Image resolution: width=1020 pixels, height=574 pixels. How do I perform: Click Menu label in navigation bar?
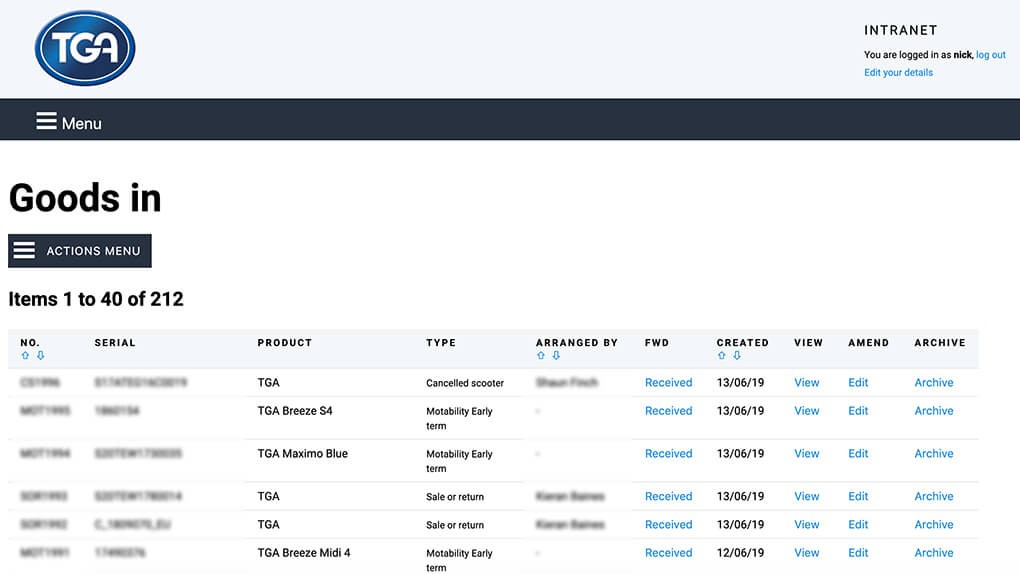click(81, 123)
